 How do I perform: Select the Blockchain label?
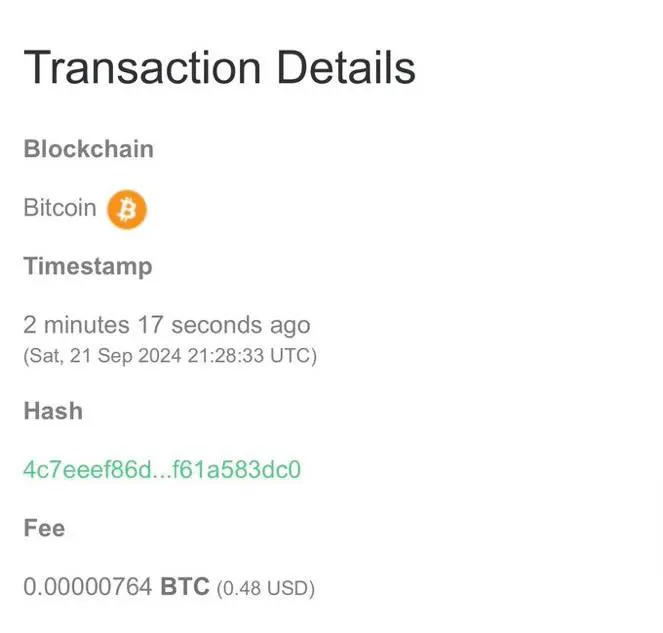click(88, 149)
